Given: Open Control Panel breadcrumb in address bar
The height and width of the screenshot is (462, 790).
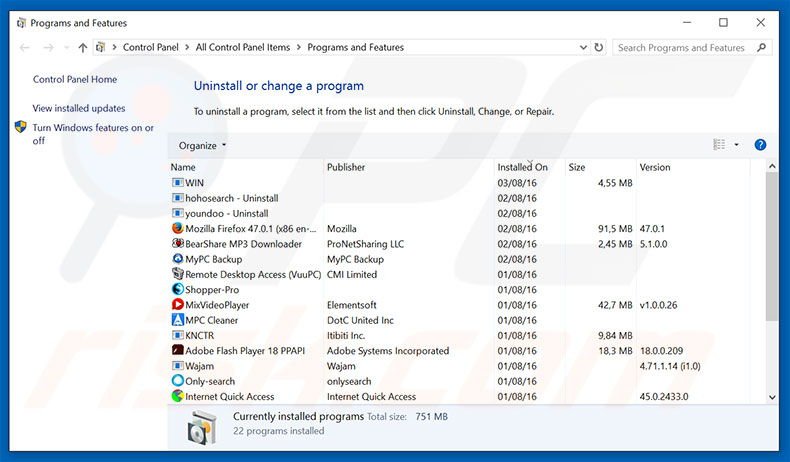Looking at the screenshot, I should tap(151, 47).
